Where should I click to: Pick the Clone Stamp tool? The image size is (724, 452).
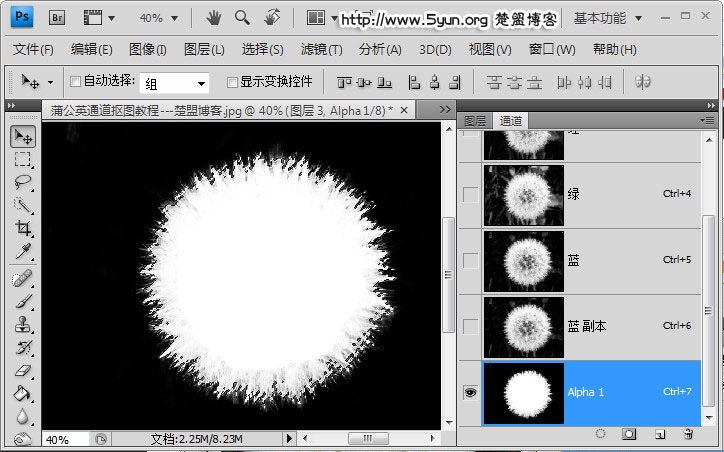pos(23,325)
